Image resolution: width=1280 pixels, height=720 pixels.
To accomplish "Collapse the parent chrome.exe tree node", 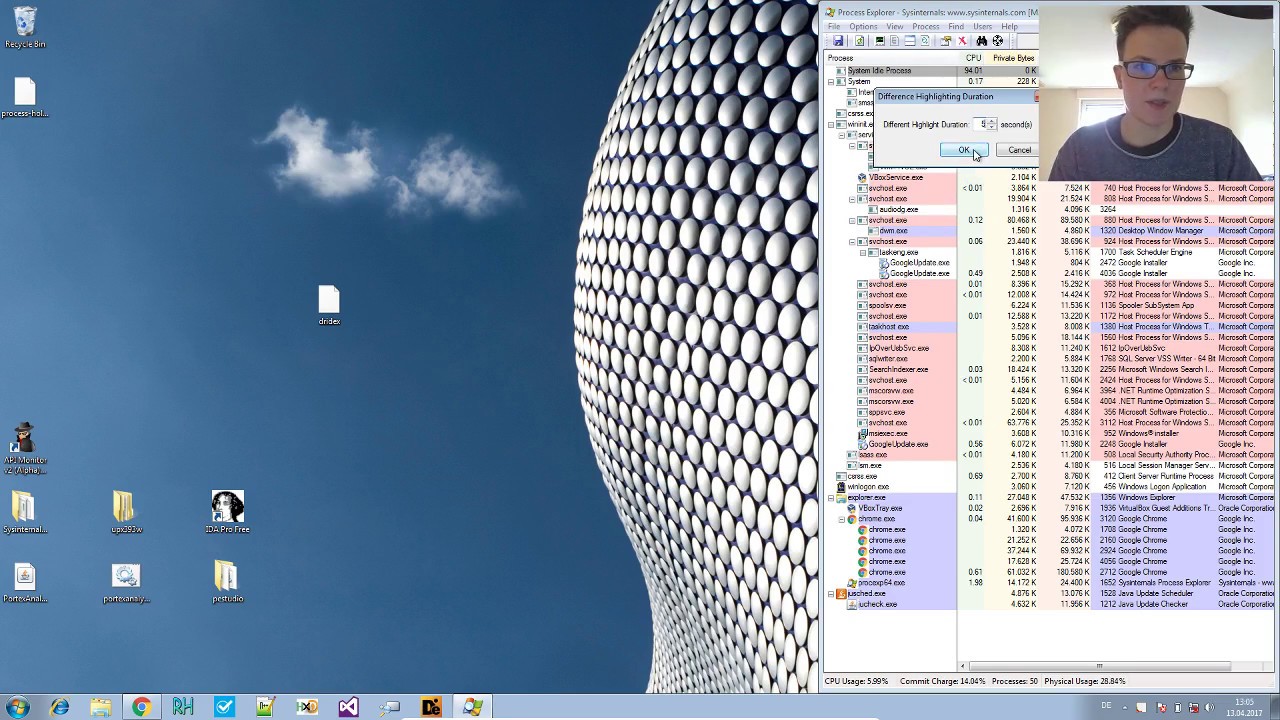I will (x=841, y=519).
